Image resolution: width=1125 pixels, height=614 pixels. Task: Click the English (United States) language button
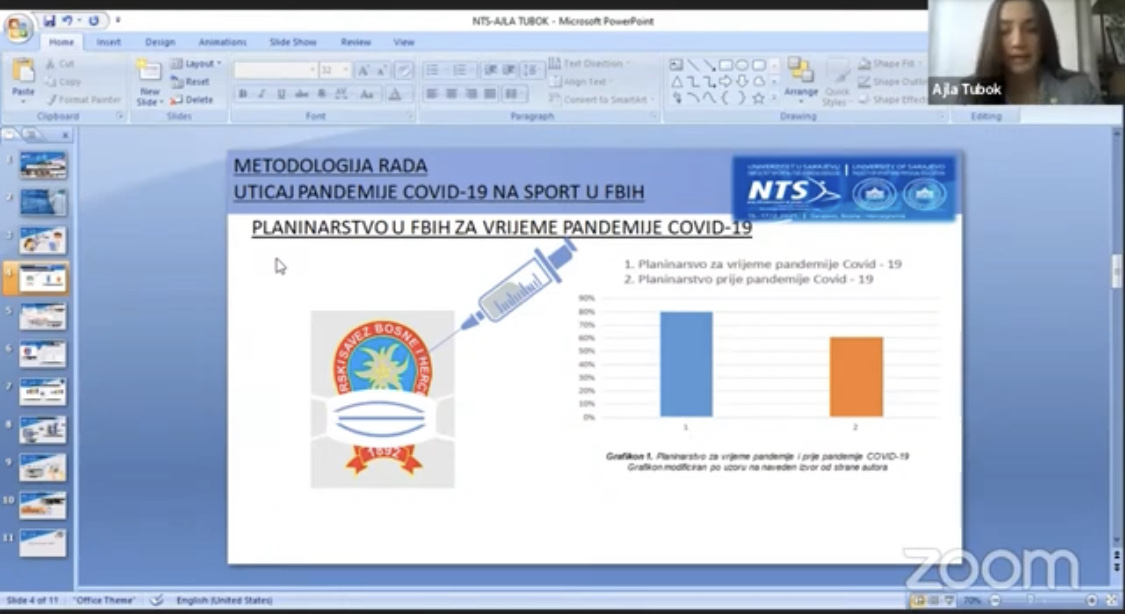coord(224,600)
